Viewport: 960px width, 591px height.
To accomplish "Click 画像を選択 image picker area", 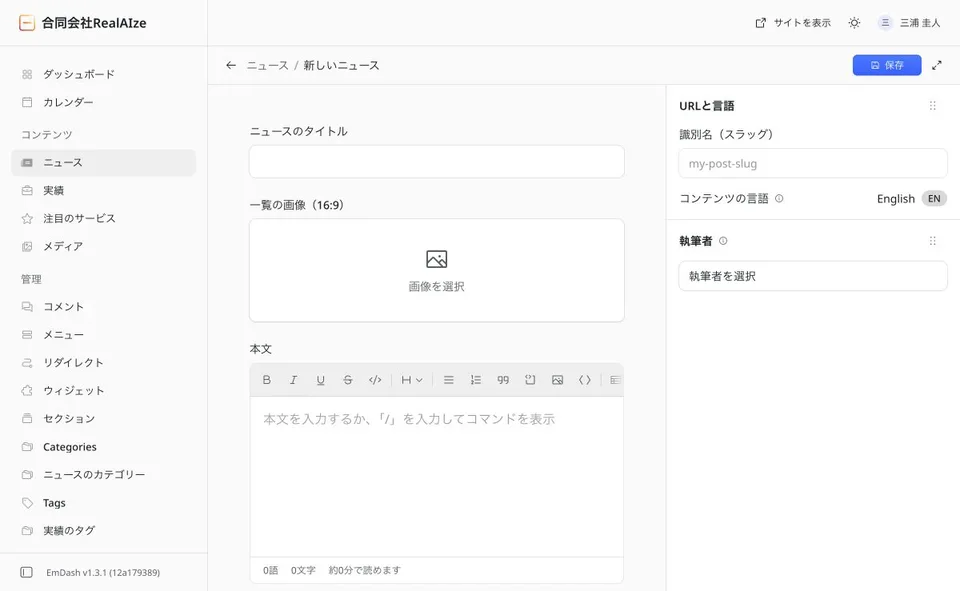I will click(437, 270).
